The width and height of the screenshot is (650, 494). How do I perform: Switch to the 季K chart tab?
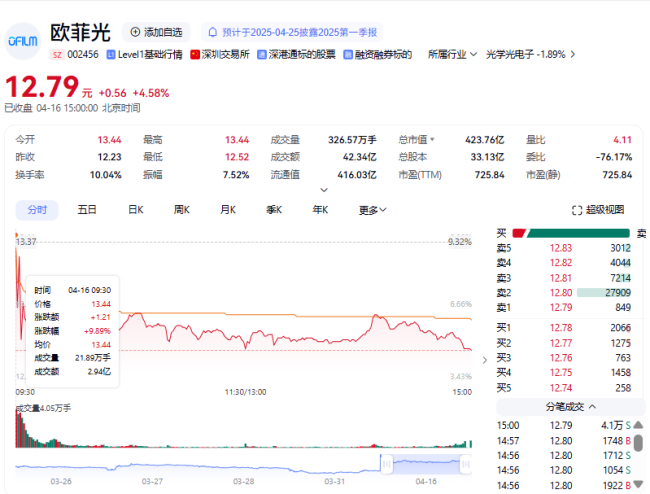(274, 210)
